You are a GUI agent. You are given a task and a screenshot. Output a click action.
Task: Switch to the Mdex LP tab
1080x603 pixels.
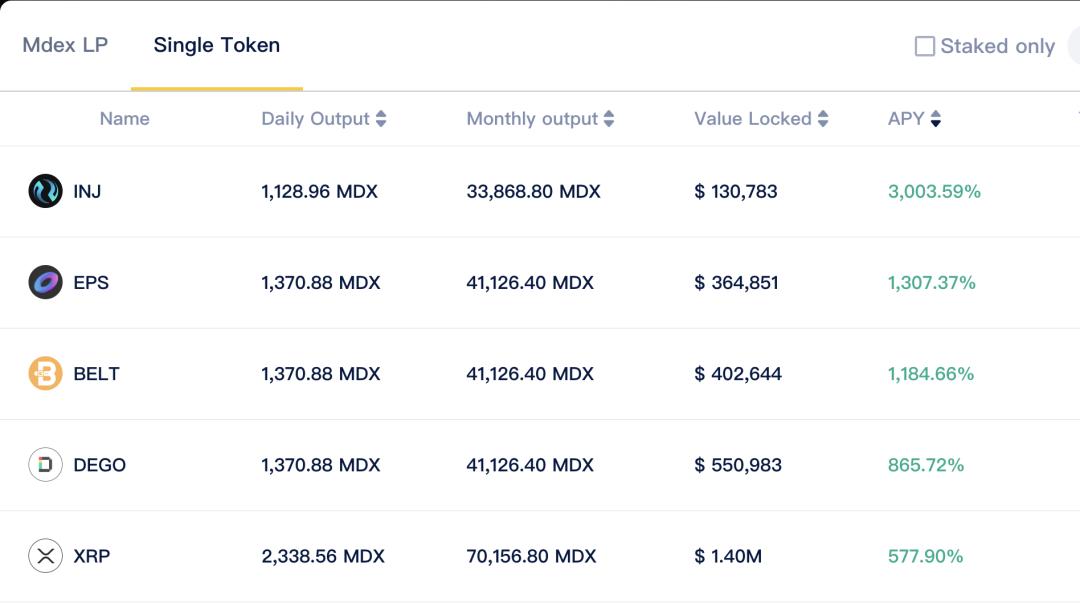point(65,45)
